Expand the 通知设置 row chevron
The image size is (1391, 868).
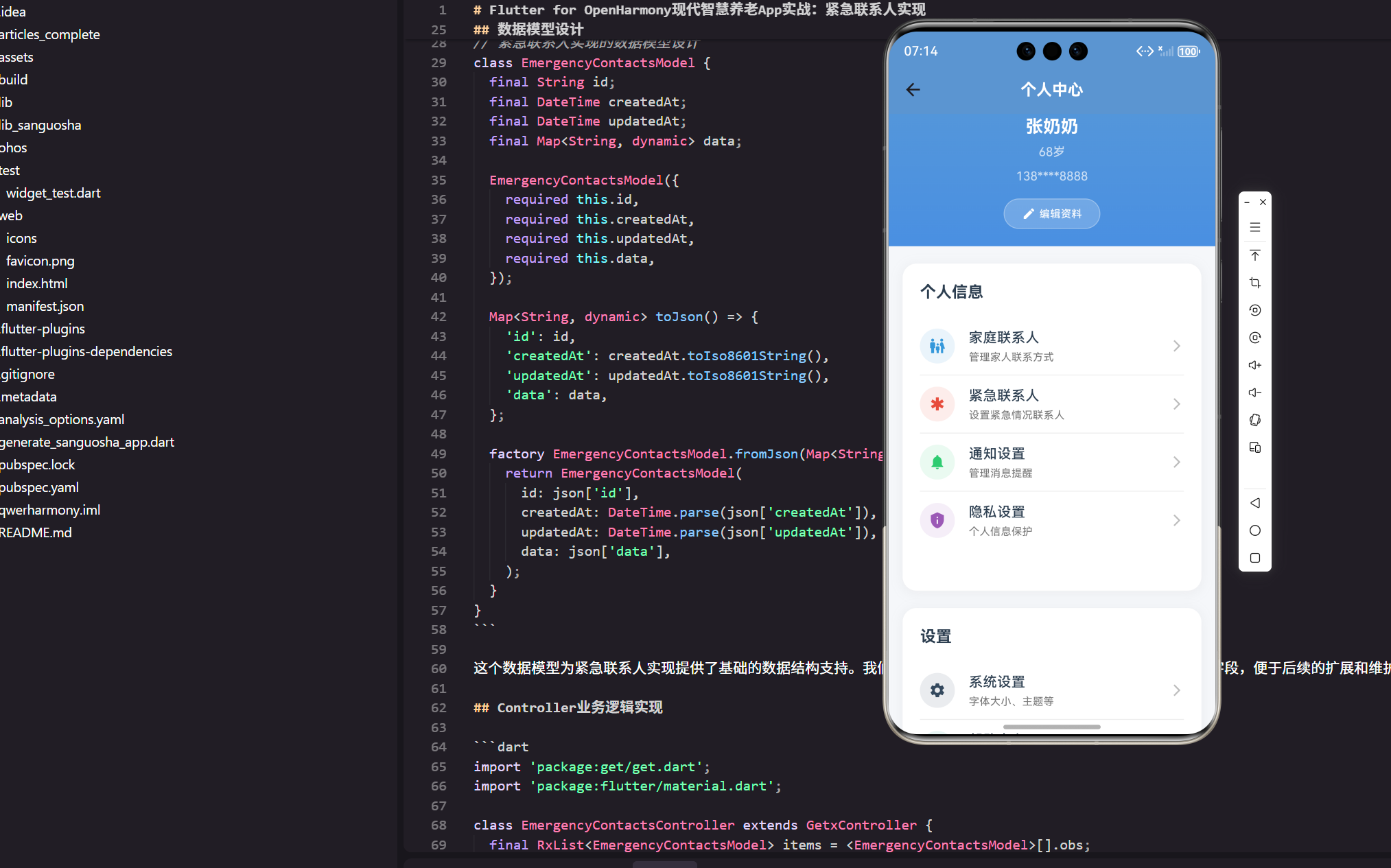click(1176, 462)
